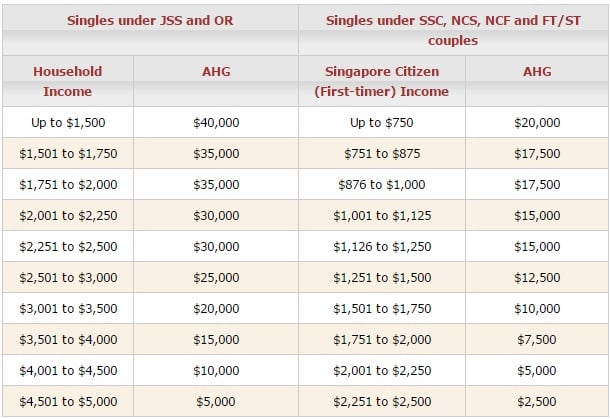610x419 pixels.
Task: Click the '$3,001 to $3,500' income row
Action: coord(68,309)
